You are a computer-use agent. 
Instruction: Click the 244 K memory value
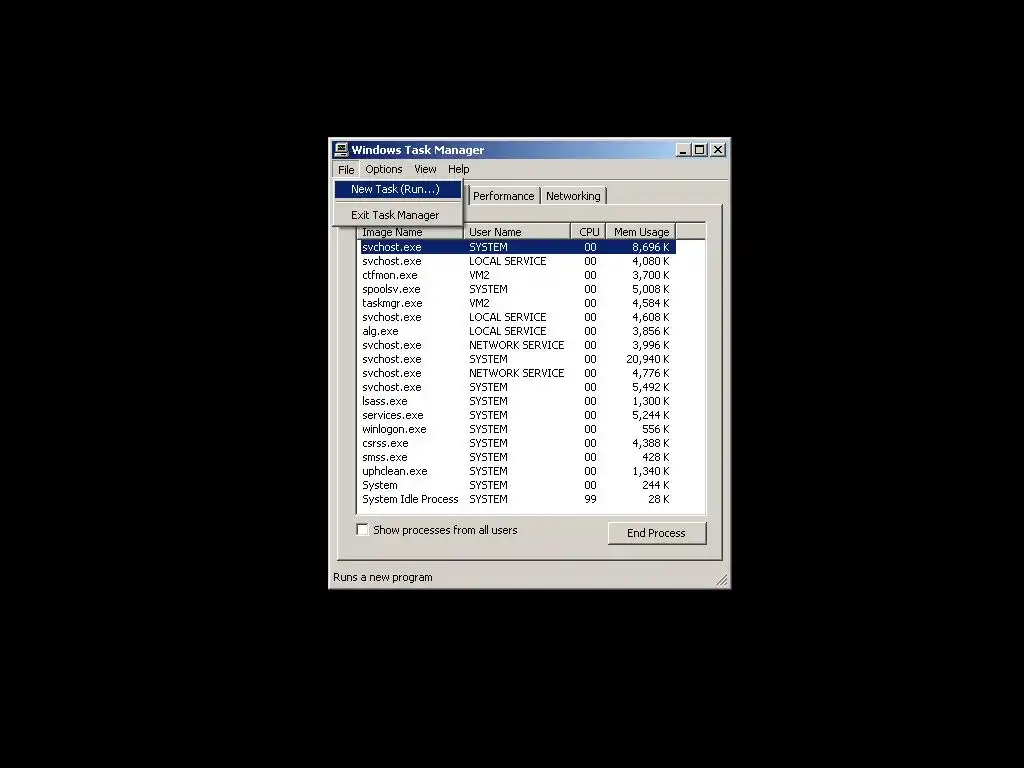[656, 485]
